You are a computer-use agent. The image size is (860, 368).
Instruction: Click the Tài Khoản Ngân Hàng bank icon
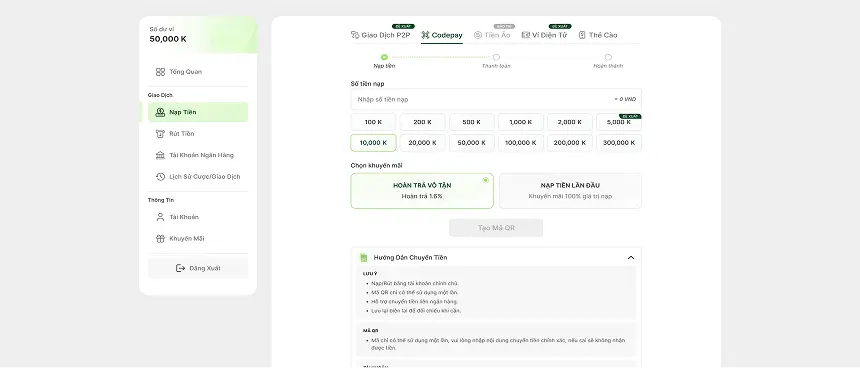pyautogui.click(x=160, y=155)
